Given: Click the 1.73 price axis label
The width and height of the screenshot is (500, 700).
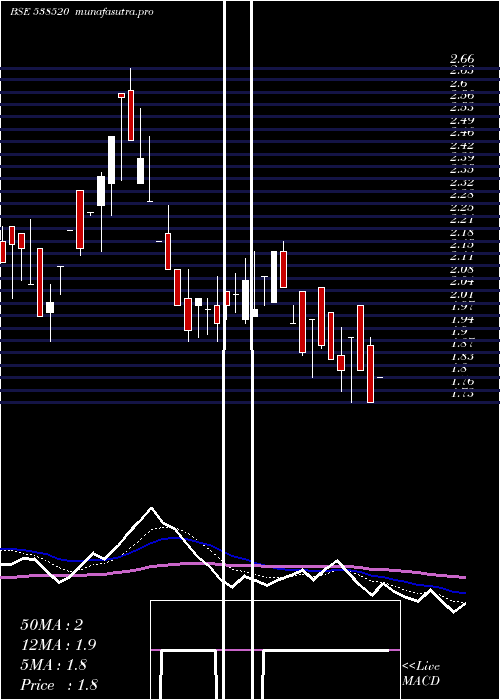Looking at the screenshot, I should click(462, 394).
